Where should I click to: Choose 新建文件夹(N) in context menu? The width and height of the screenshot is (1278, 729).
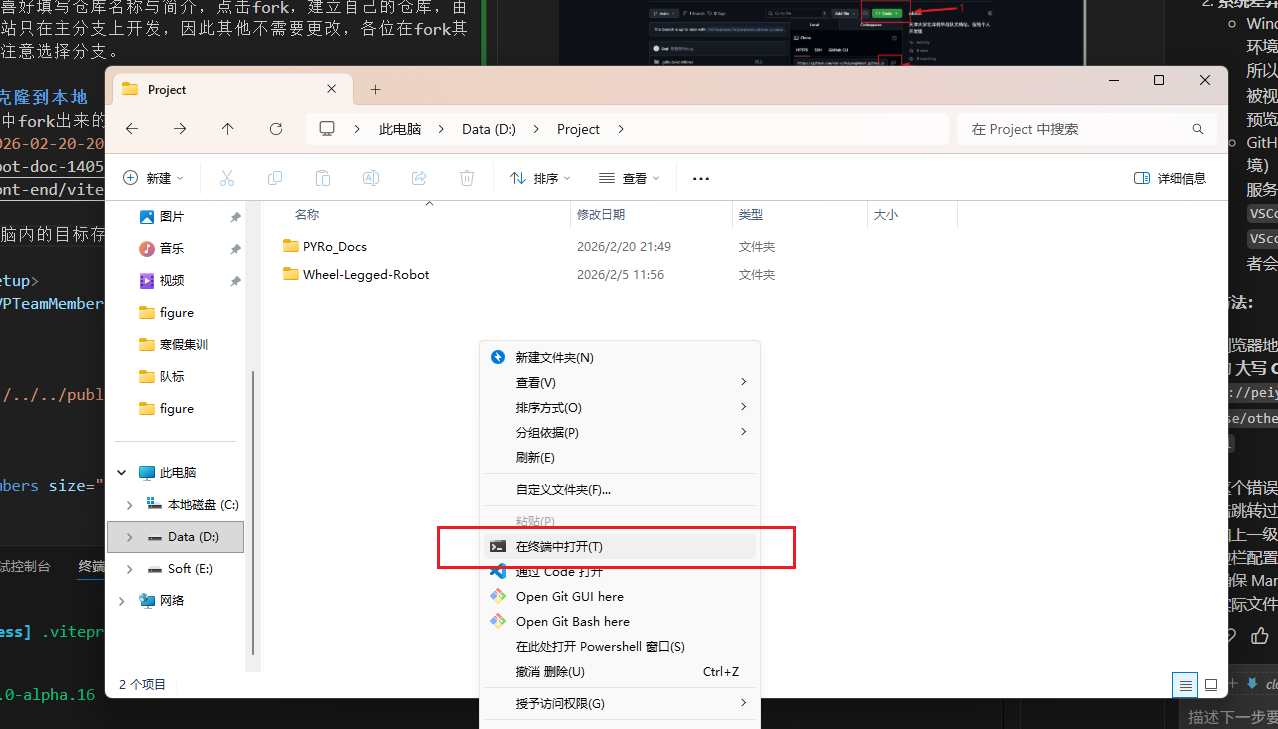(x=620, y=357)
